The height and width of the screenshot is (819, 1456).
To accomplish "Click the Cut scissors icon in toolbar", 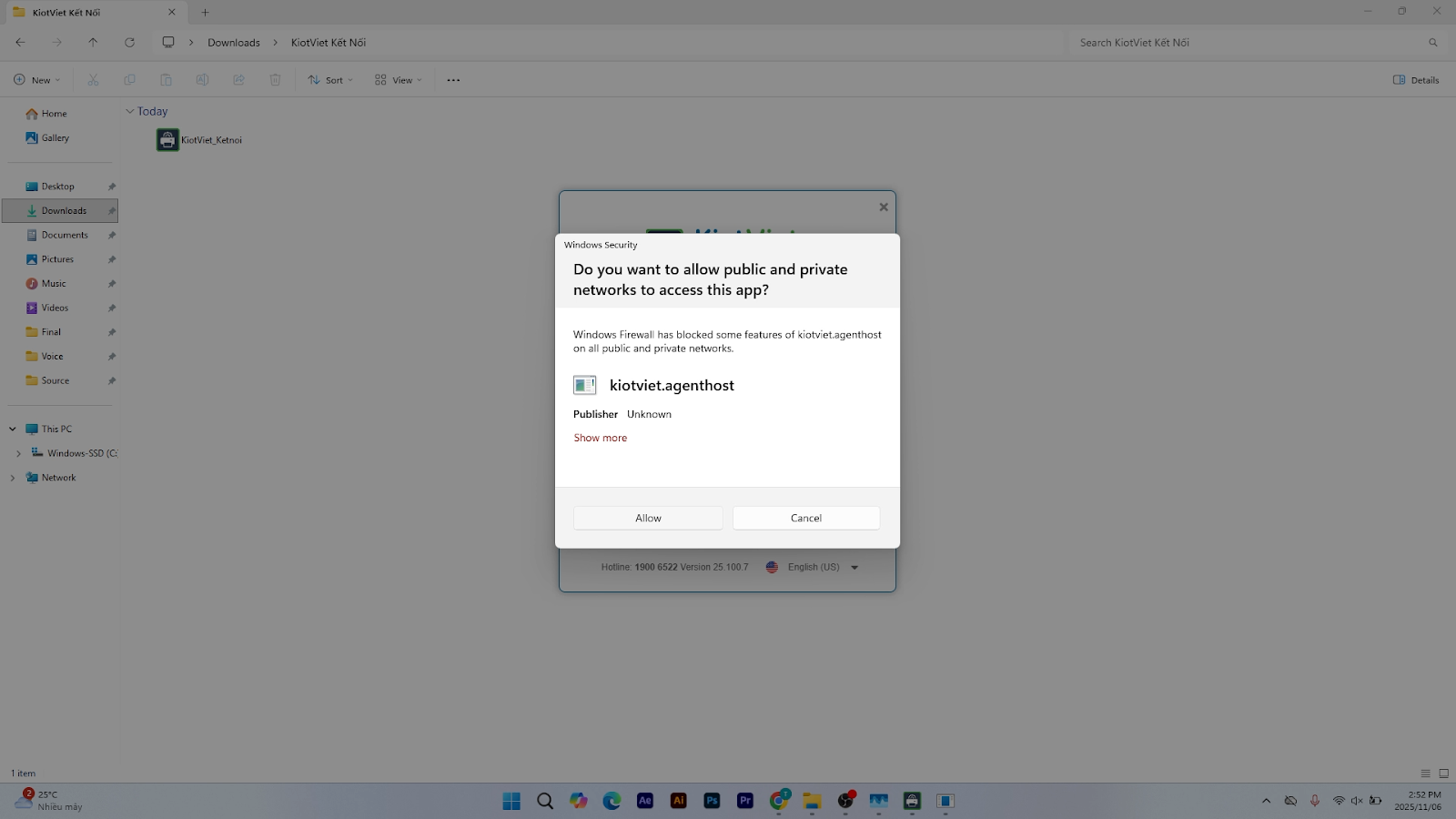I will (93, 80).
